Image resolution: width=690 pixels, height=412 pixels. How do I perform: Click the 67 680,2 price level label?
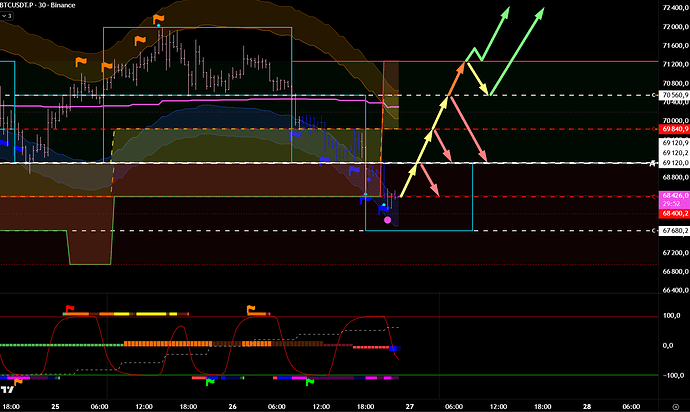tap(671, 231)
